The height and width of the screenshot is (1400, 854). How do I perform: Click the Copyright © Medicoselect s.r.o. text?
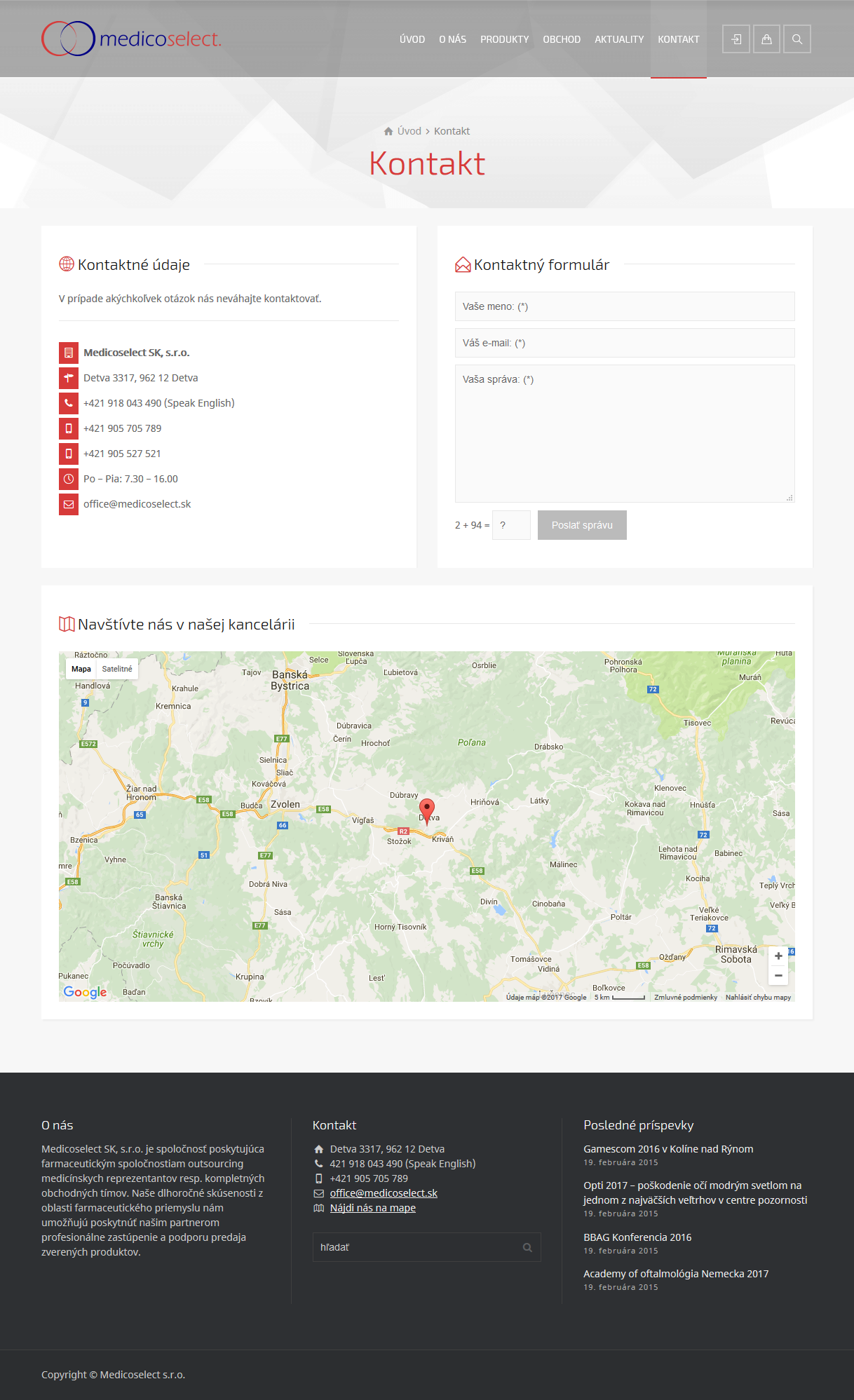[x=114, y=1375]
